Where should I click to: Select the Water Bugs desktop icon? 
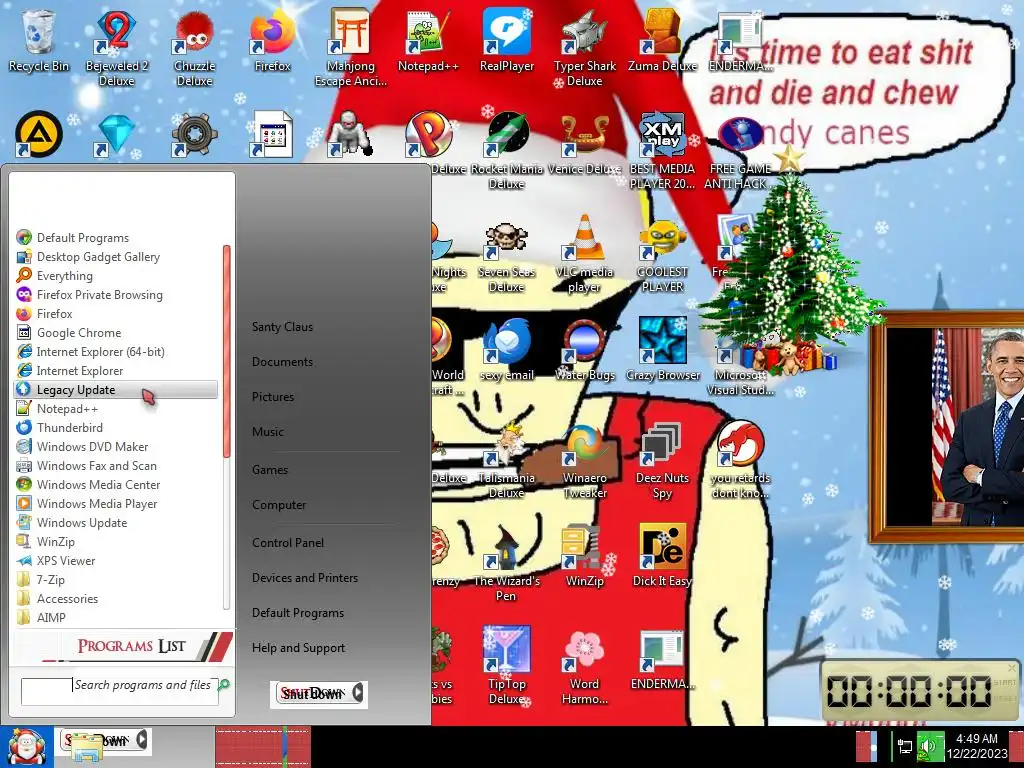[584, 351]
